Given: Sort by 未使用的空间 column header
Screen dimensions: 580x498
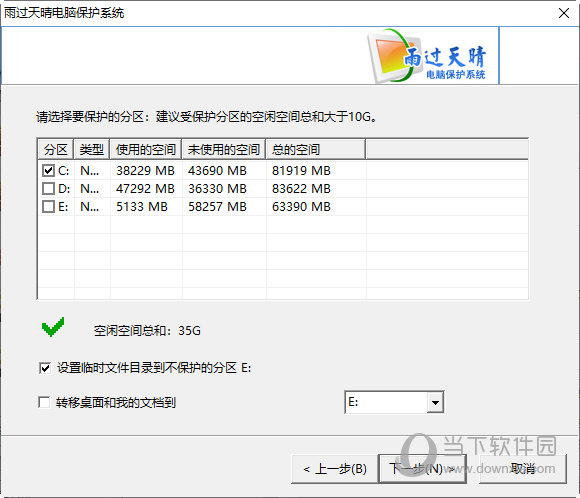Looking at the screenshot, I should [x=224, y=149].
